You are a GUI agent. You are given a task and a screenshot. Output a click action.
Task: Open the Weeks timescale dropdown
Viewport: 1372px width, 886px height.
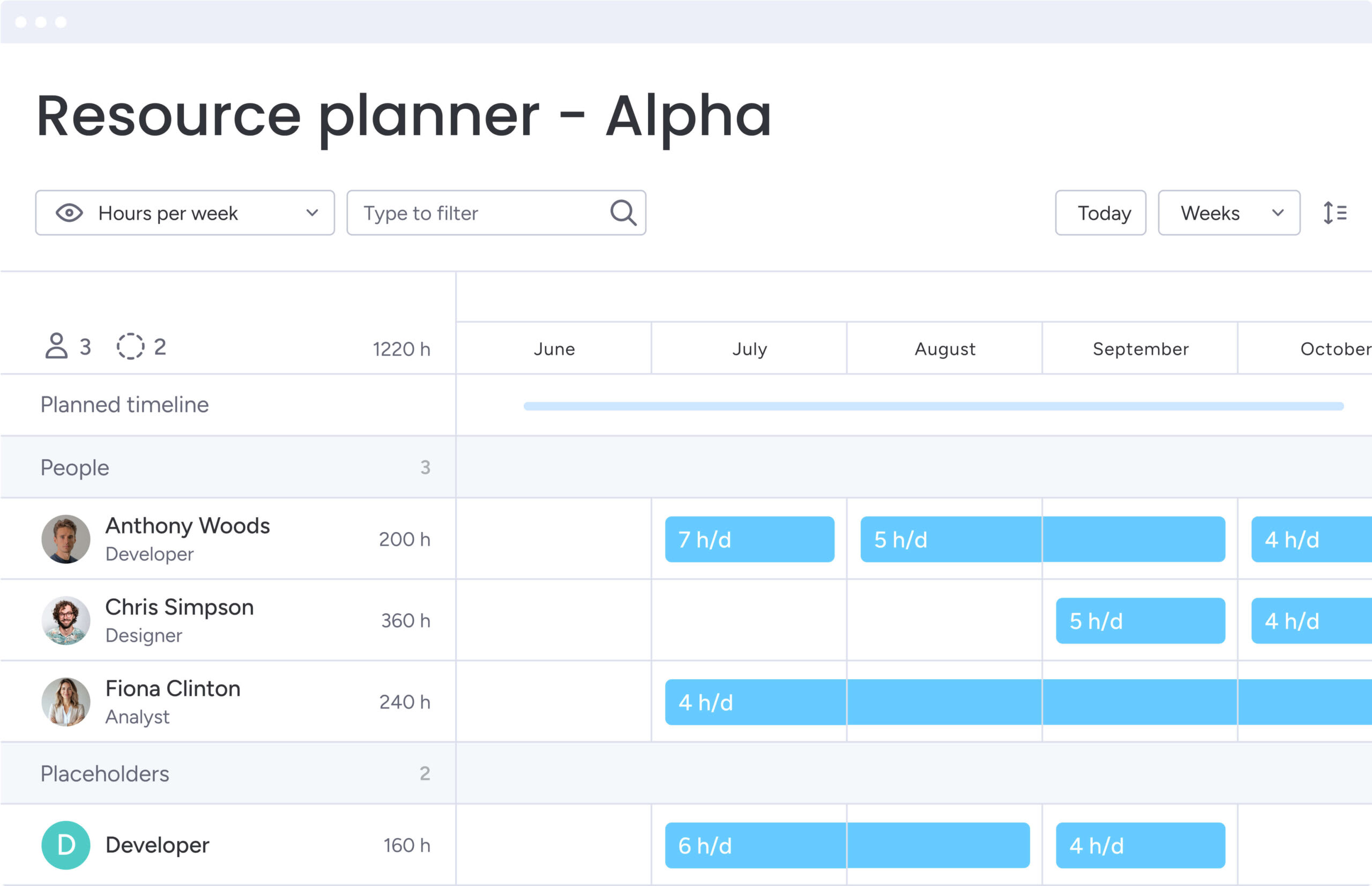tap(1229, 213)
